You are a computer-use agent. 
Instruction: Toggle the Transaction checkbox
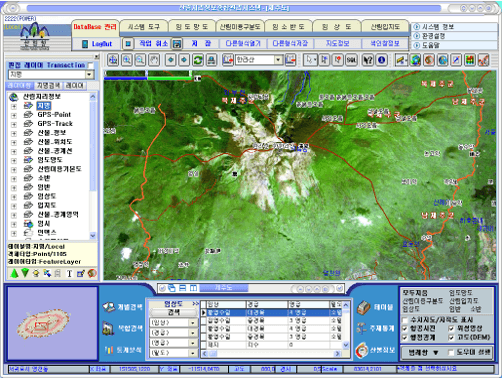[91, 65]
